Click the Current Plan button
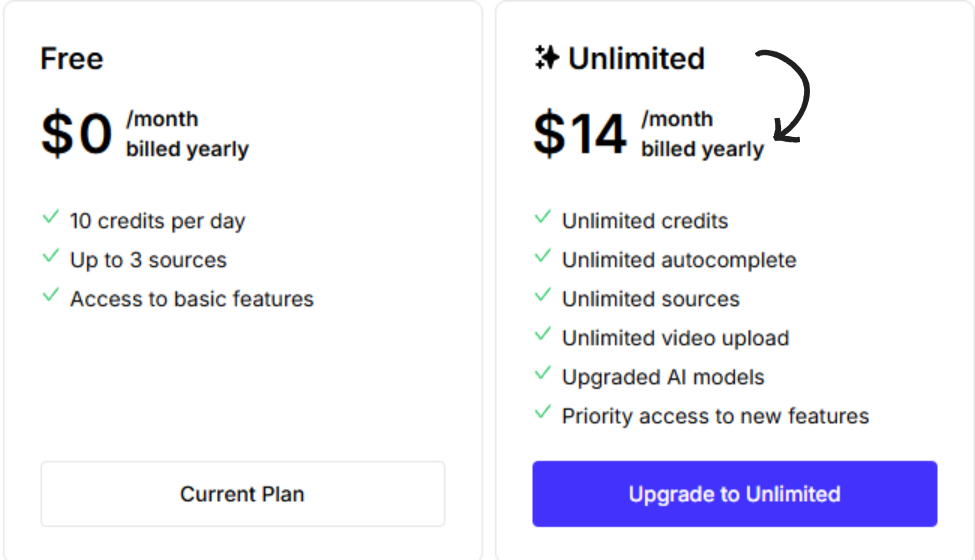975x560 pixels. (242, 494)
